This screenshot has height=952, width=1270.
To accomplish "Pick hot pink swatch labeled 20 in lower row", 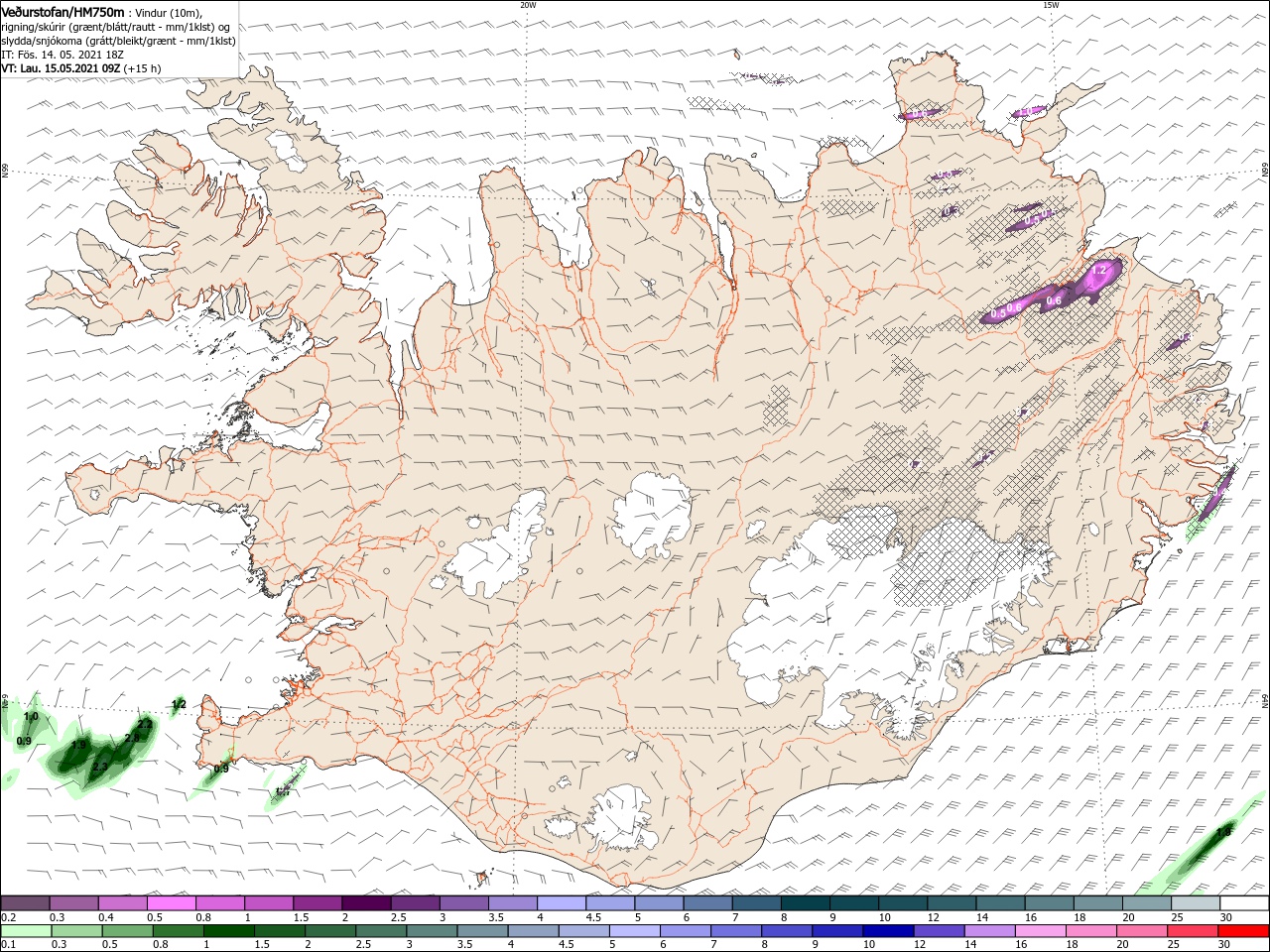I will click(1142, 931).
